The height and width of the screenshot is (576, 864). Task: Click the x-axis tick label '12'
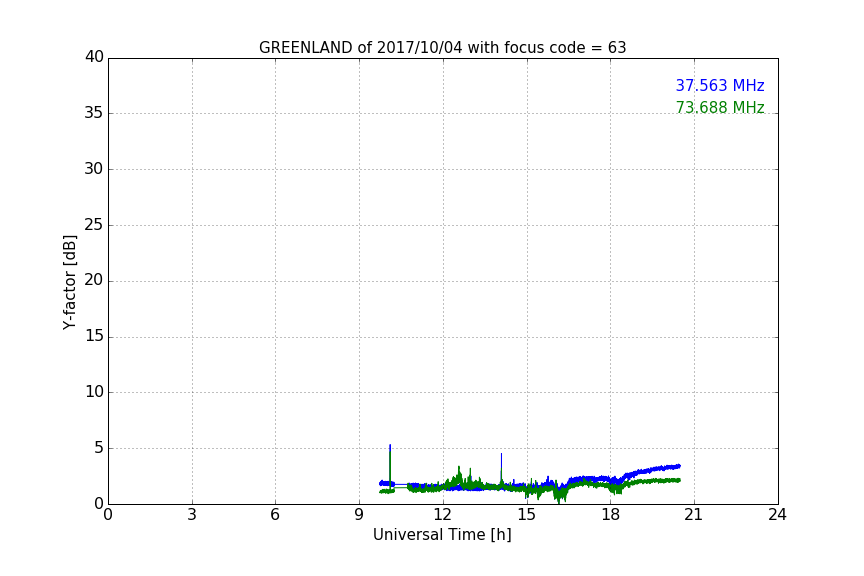click(442, 515)
